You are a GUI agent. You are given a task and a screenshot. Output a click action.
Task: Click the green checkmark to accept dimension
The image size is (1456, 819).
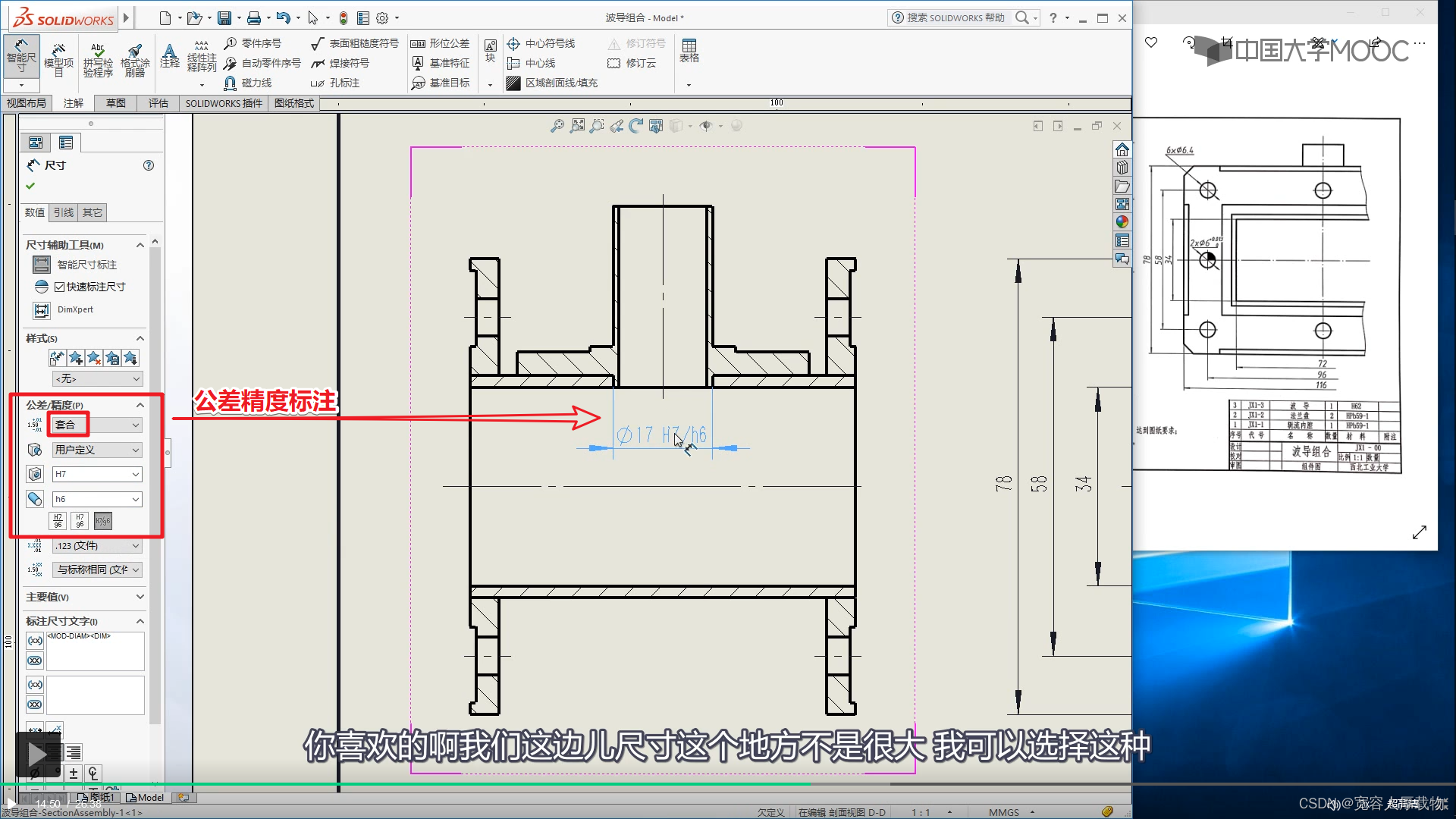[30, 186]
